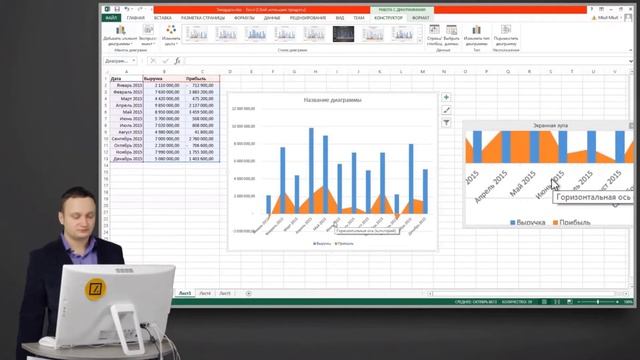Select the Дата header cell

[x=126, y=78]
